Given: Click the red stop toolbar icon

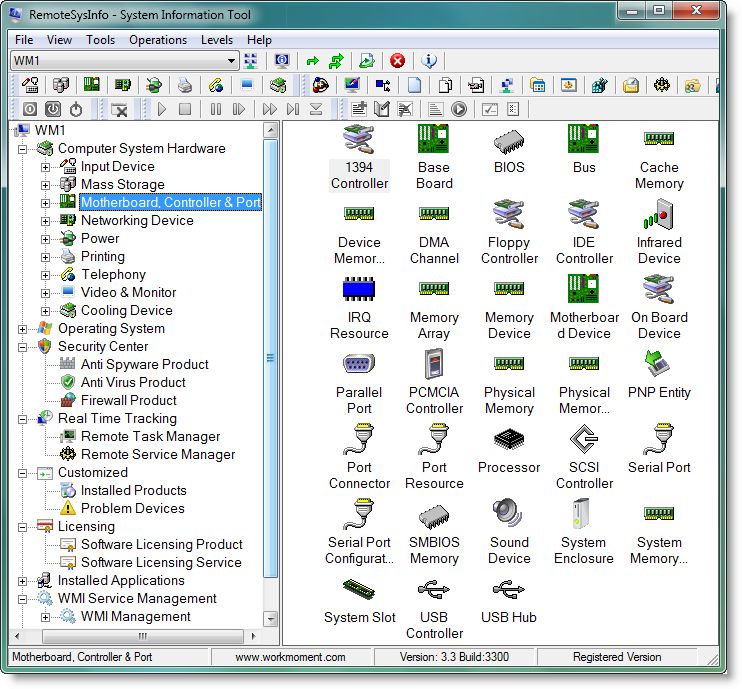Looking at the screenshot, I should point(397,61).
